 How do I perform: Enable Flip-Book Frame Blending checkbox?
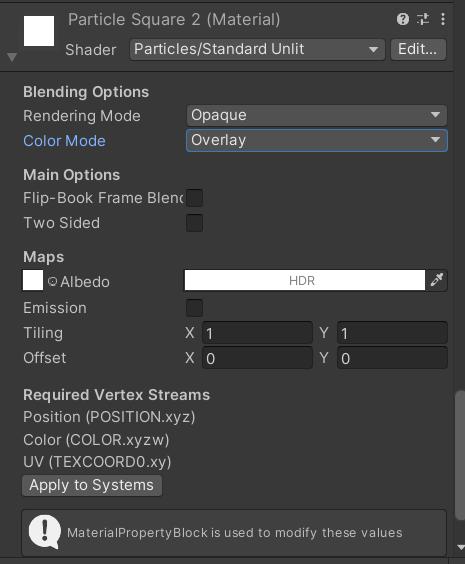pos(194,198)
